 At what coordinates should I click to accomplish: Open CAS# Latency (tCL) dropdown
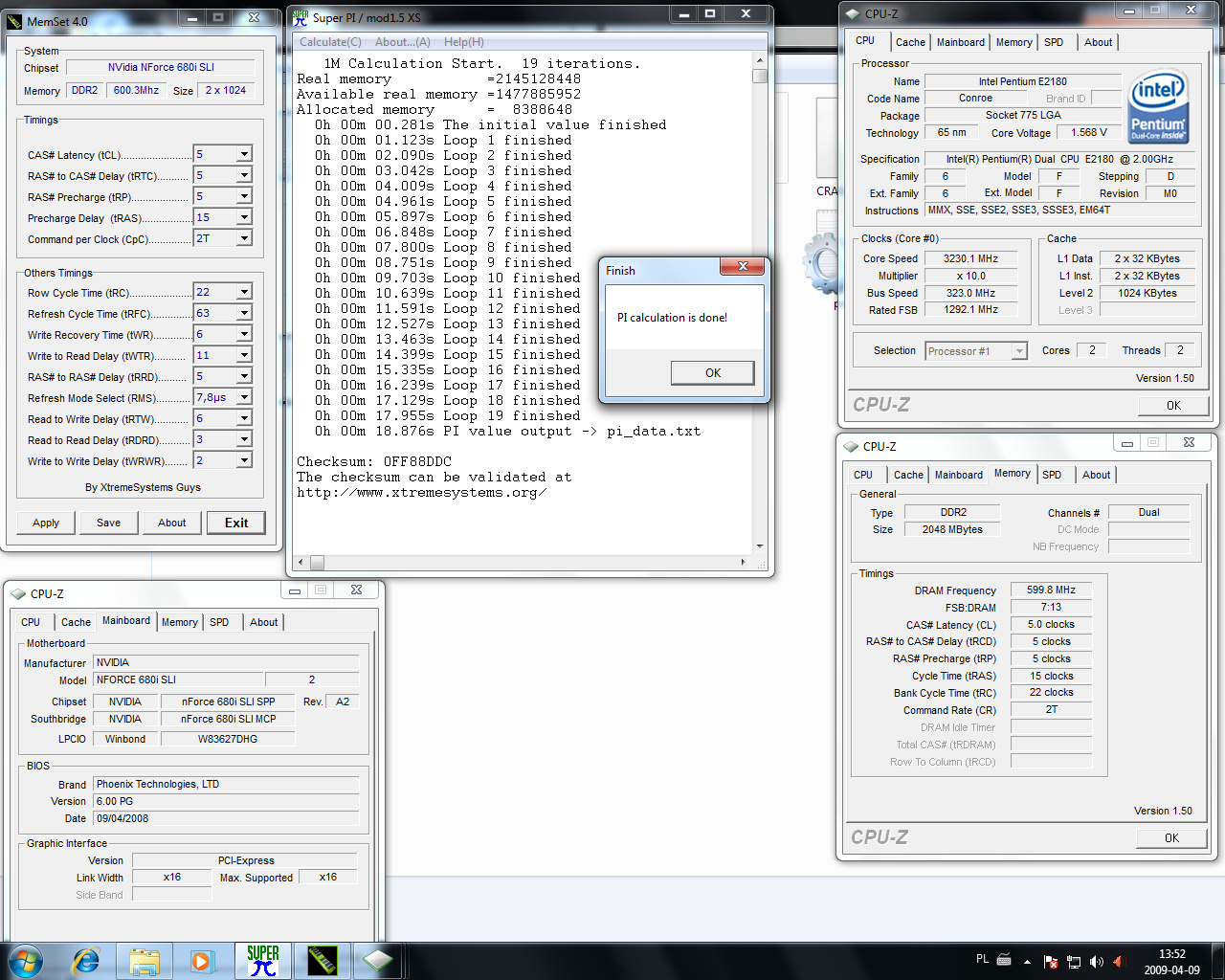pos(244,154)
